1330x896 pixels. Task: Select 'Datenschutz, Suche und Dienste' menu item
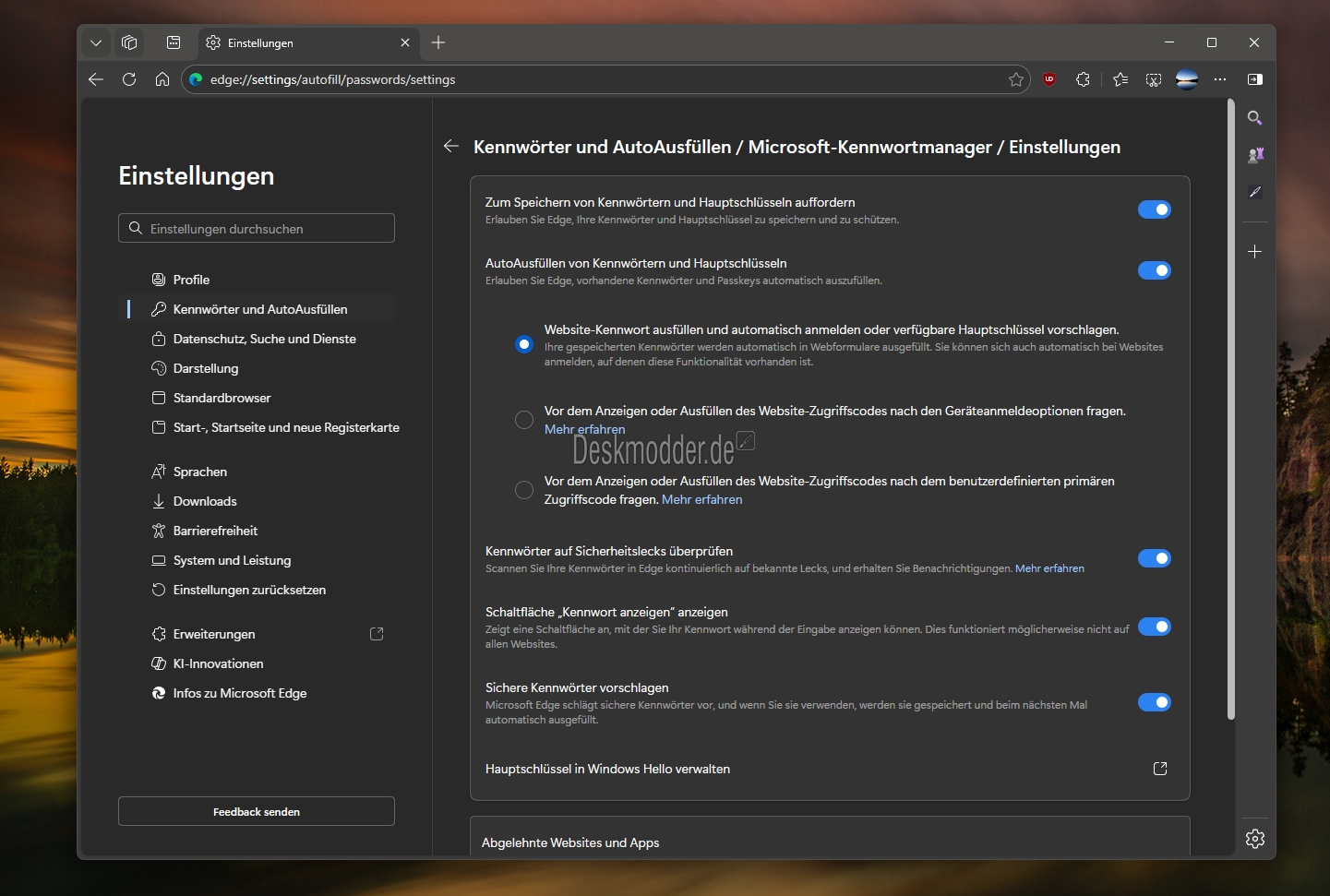[264, 339]
